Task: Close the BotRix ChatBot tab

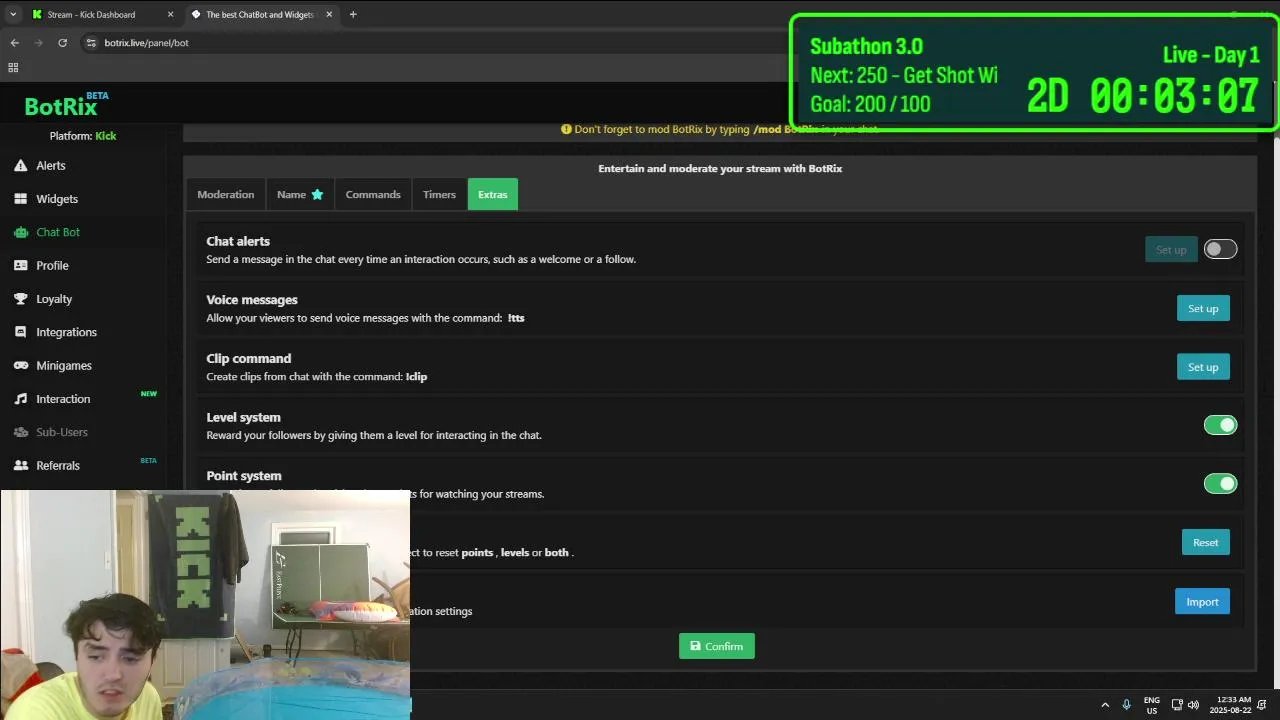Action: coord(329,14)
